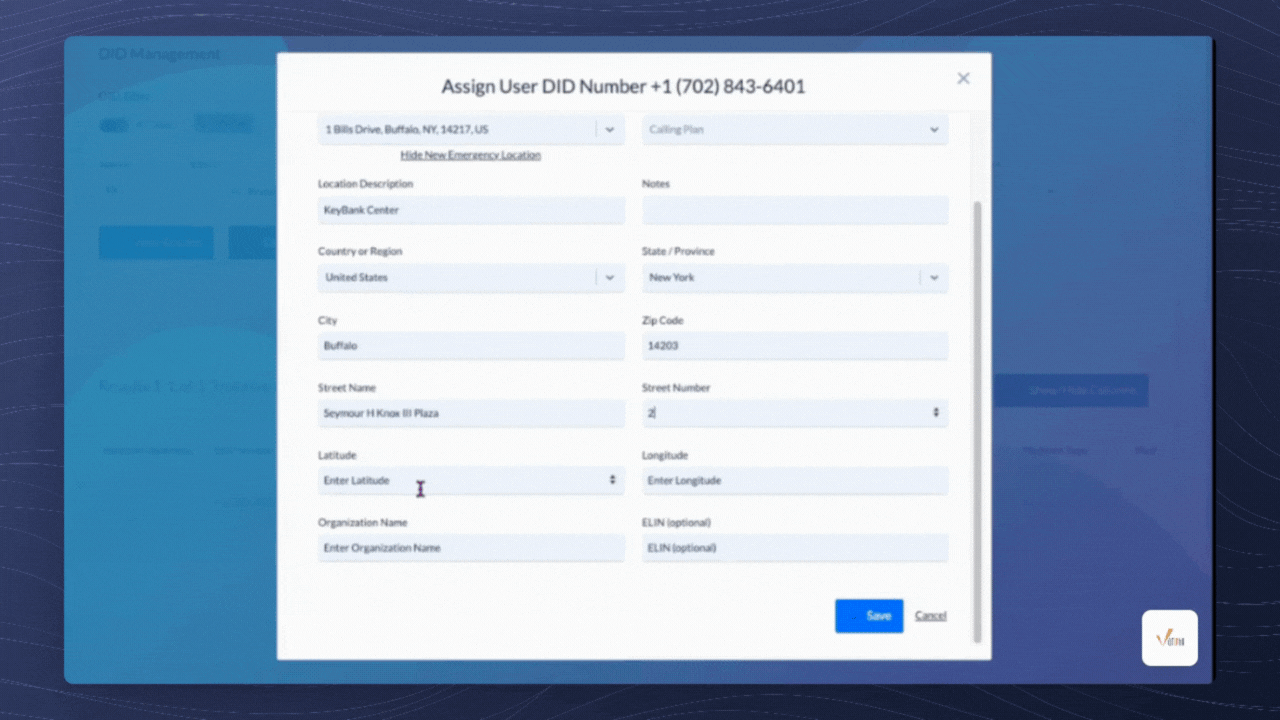Image resolution: width=1280 pixels, height=720 pixels.
Task: Open the Country or Region dropdown
Action: click(x=610, y=278)
